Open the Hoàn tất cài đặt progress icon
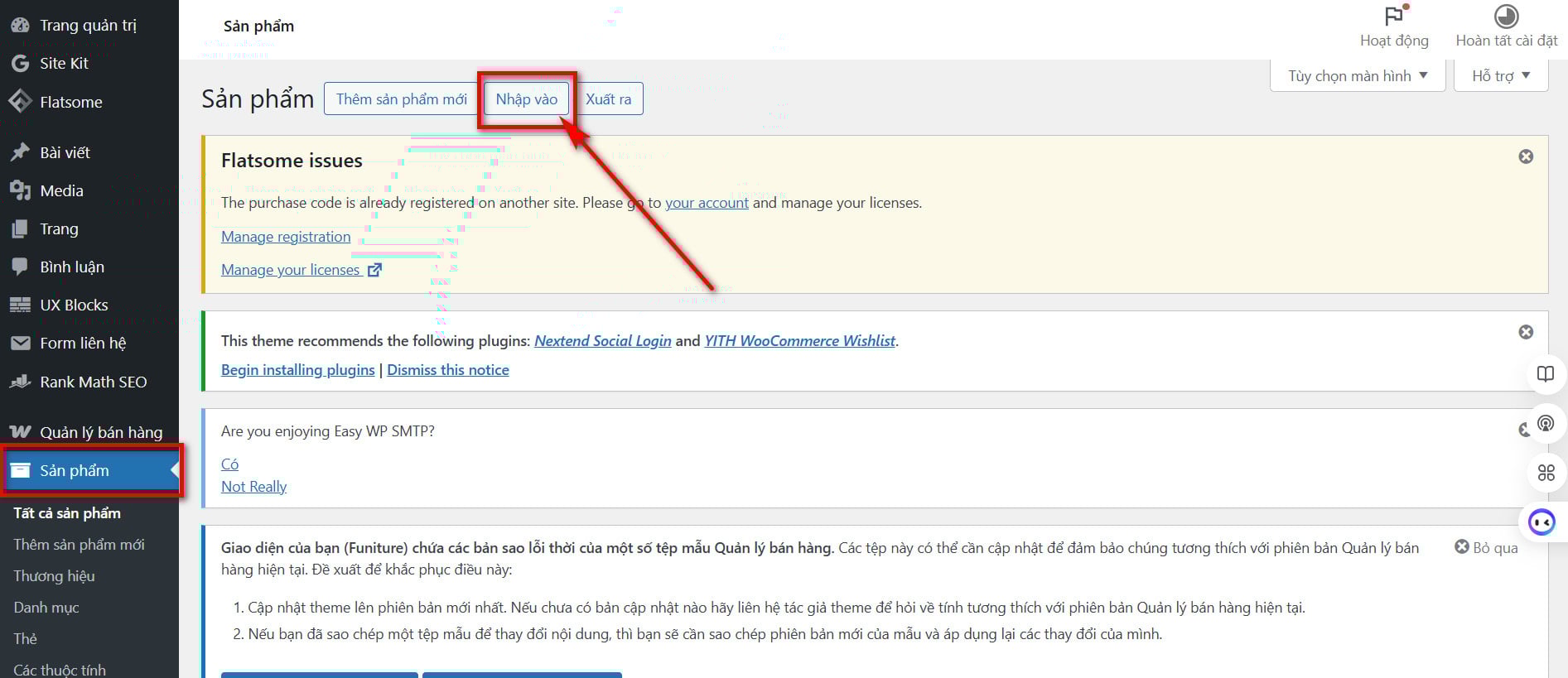Screen dimensions: 1568x678 pos(1506,16)
